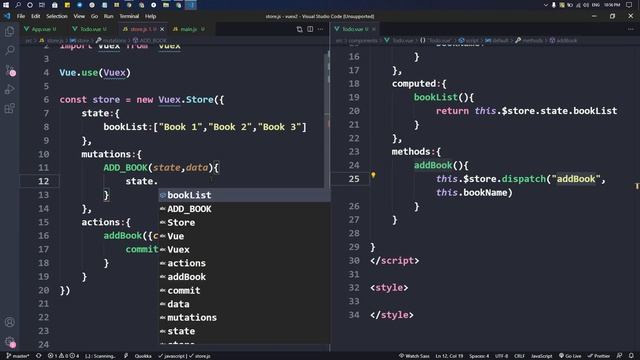Image resolution: width=640 pixels, height=360 pixels.
Task: Open the Manage gear in activity bar
Action: (10, 342)
